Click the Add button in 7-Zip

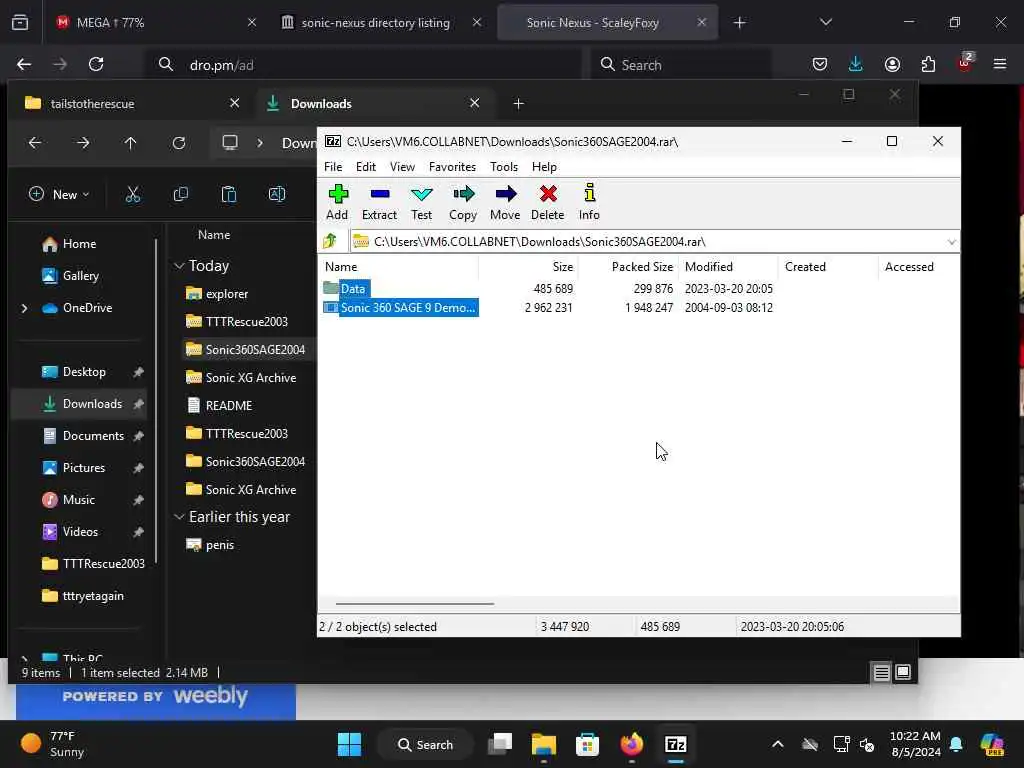click(337, 202)
